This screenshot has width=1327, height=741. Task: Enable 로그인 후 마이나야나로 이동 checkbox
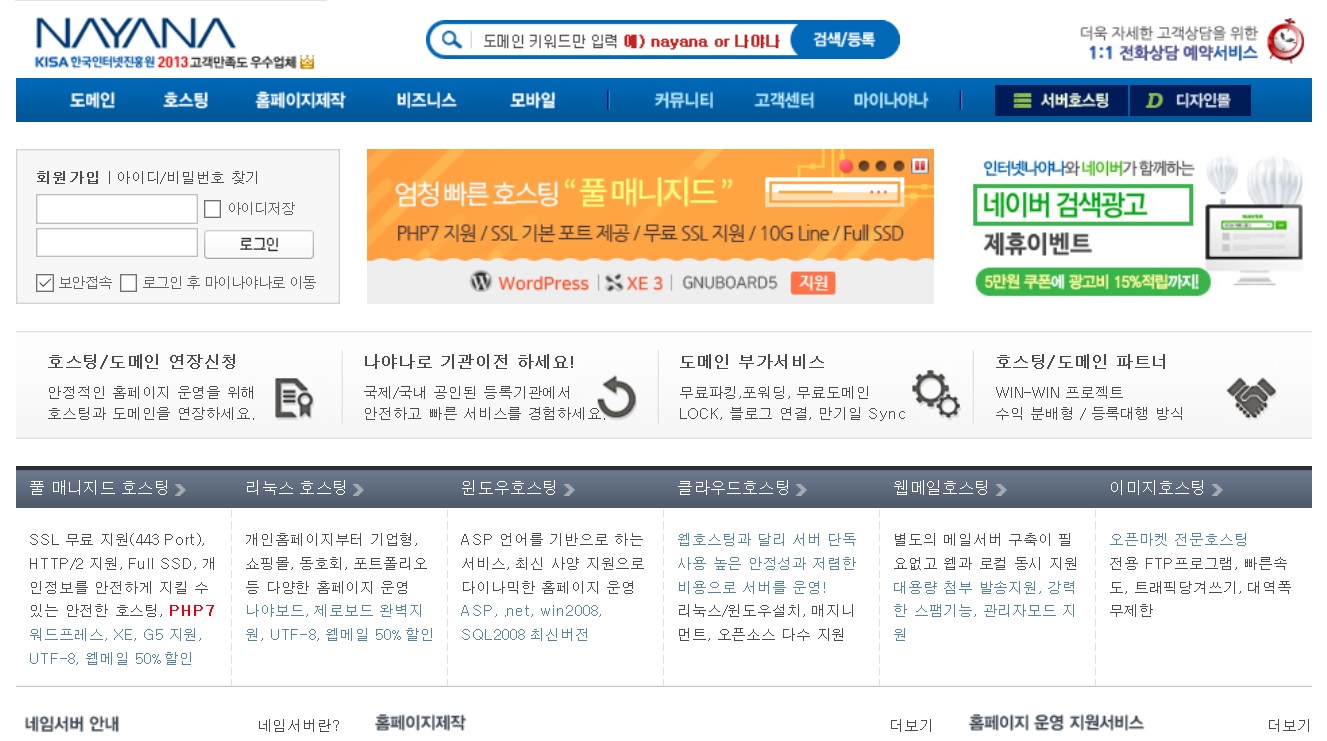pyautogui.click(x=128, y=283)
